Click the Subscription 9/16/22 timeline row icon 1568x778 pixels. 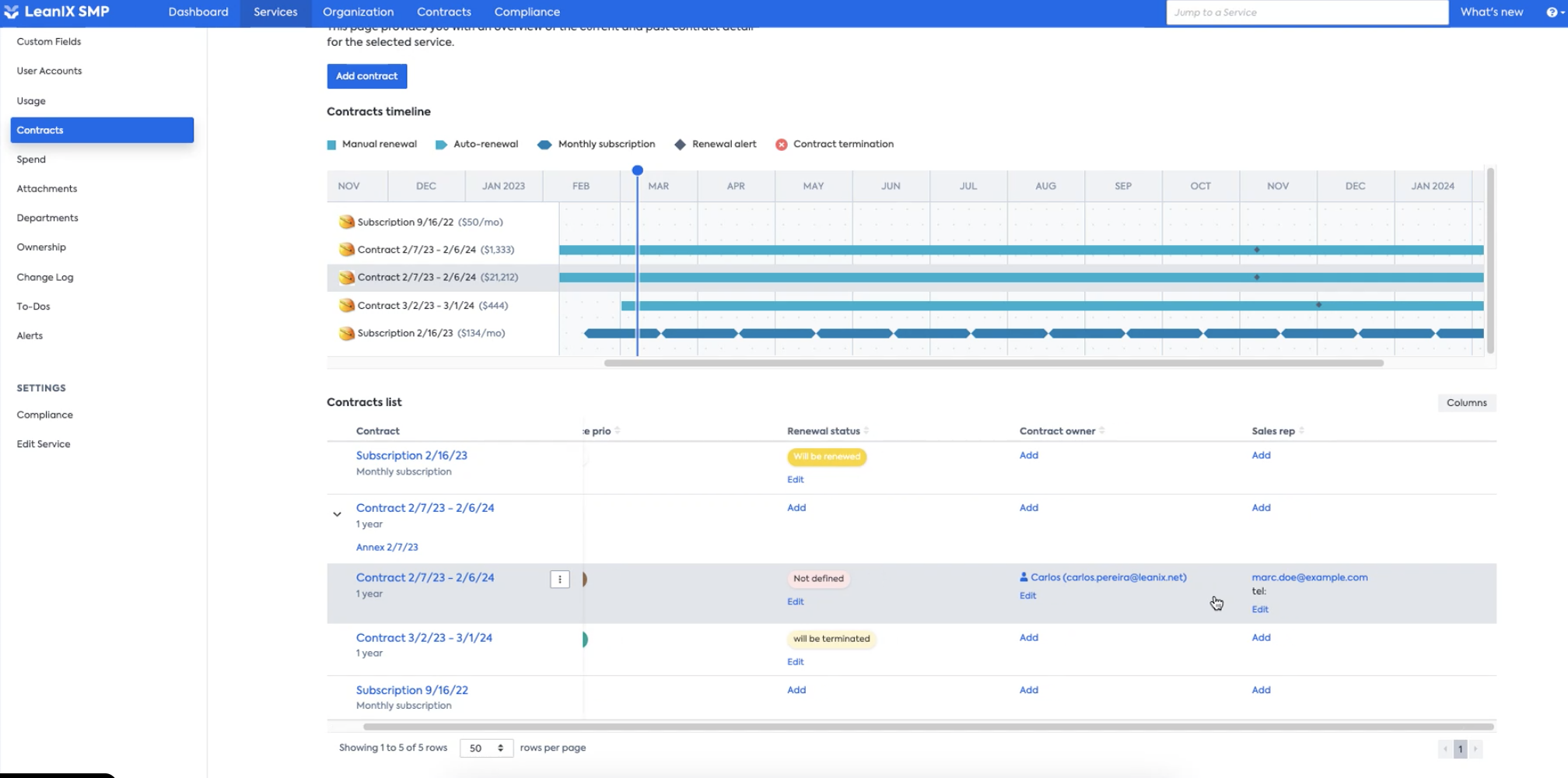click(346, 223)
